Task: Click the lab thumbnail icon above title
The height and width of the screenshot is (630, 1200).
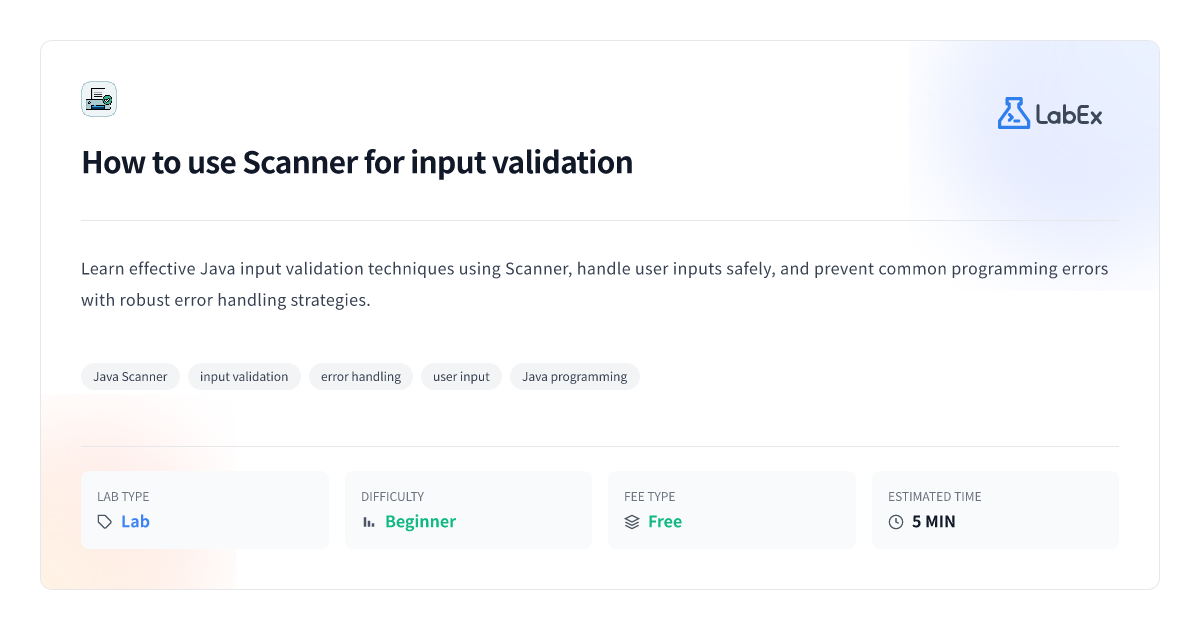Action: [99, 99]
